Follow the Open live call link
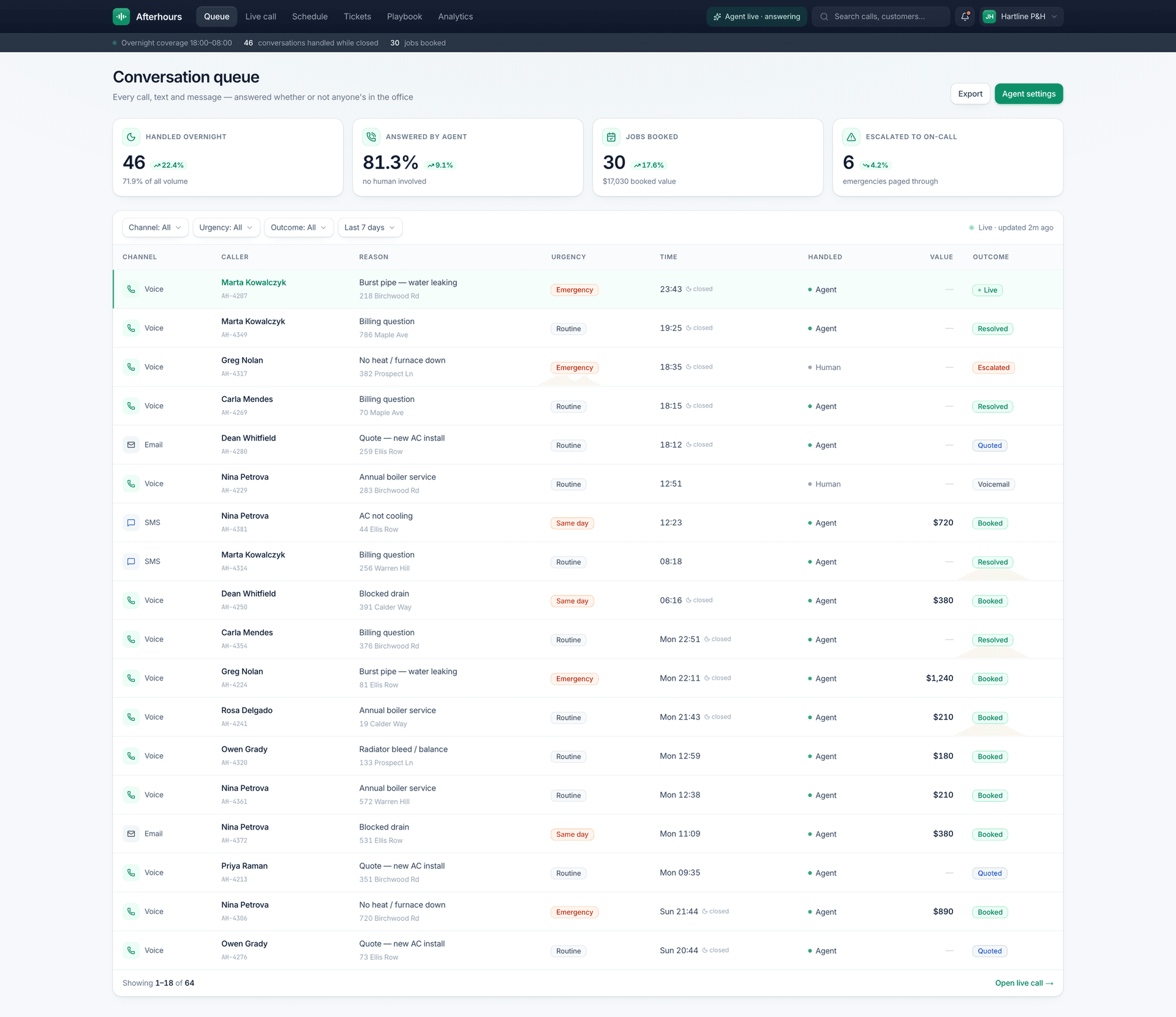This screenshot has height=1017, width=1176. coord(1024,983)
